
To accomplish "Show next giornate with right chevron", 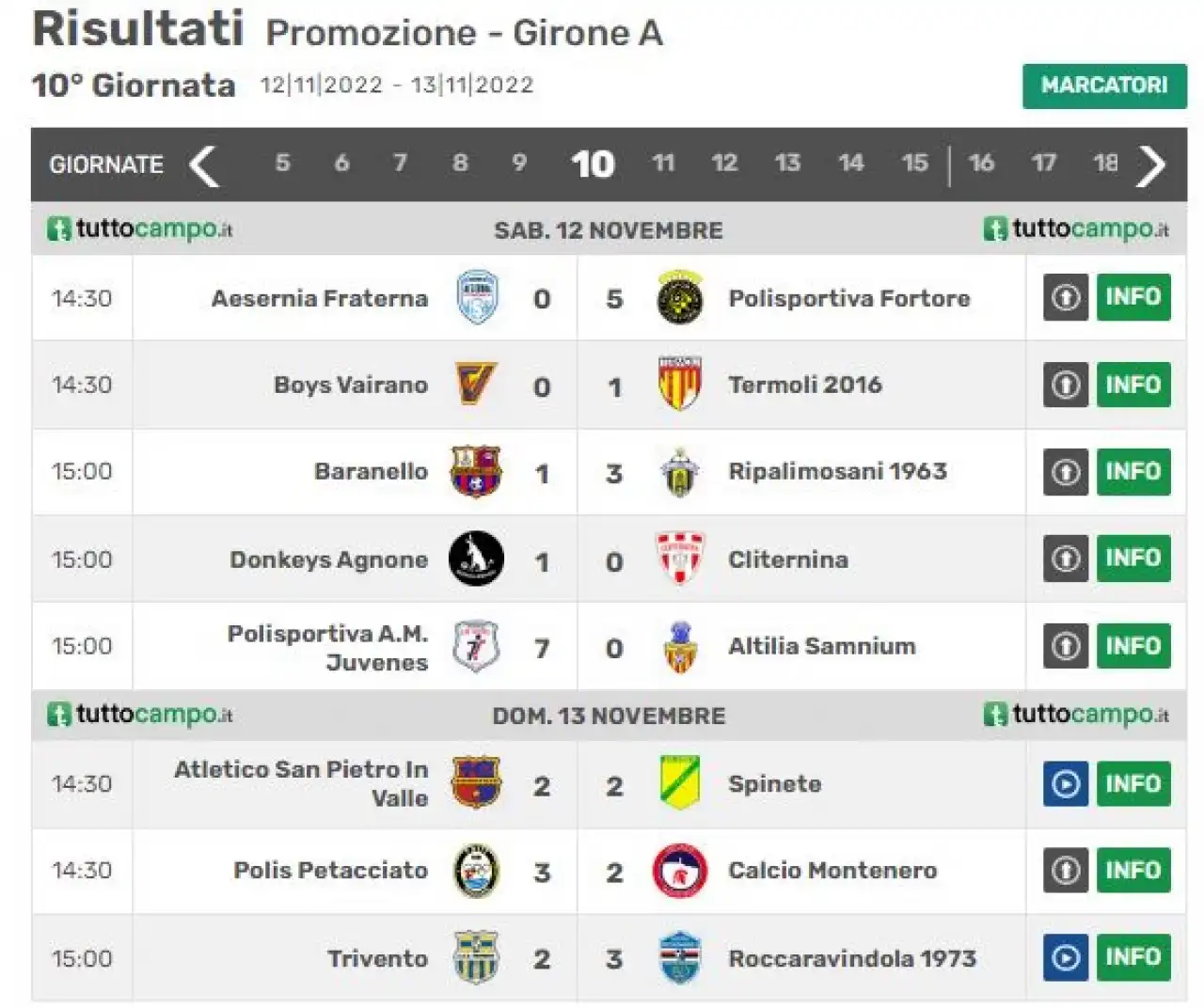I will (1151, 165).
